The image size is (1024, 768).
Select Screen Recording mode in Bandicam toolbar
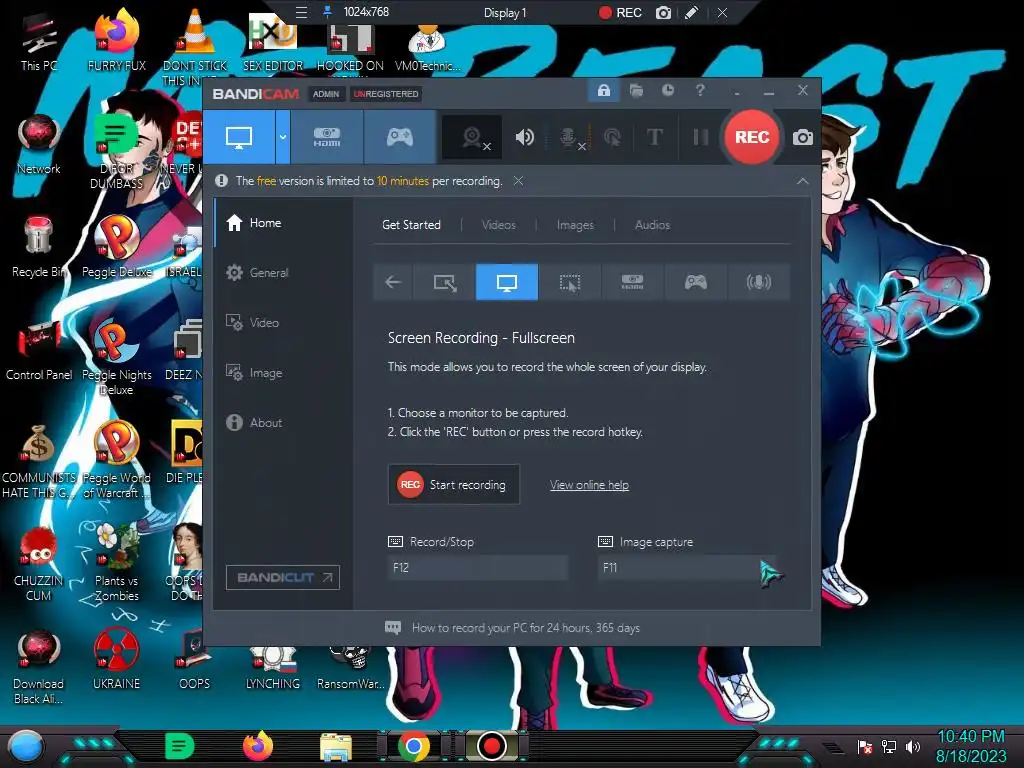239,136
